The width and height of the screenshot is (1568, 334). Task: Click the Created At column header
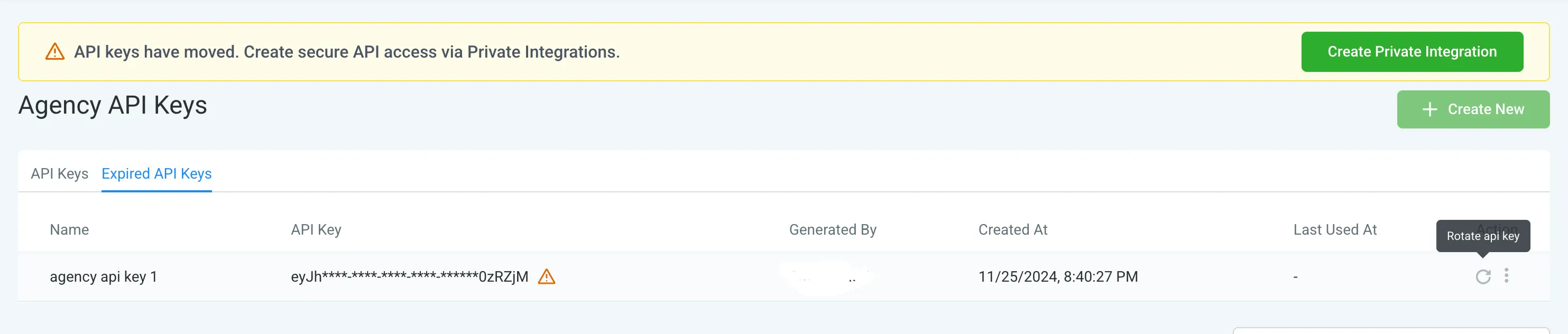(1013, 230)
